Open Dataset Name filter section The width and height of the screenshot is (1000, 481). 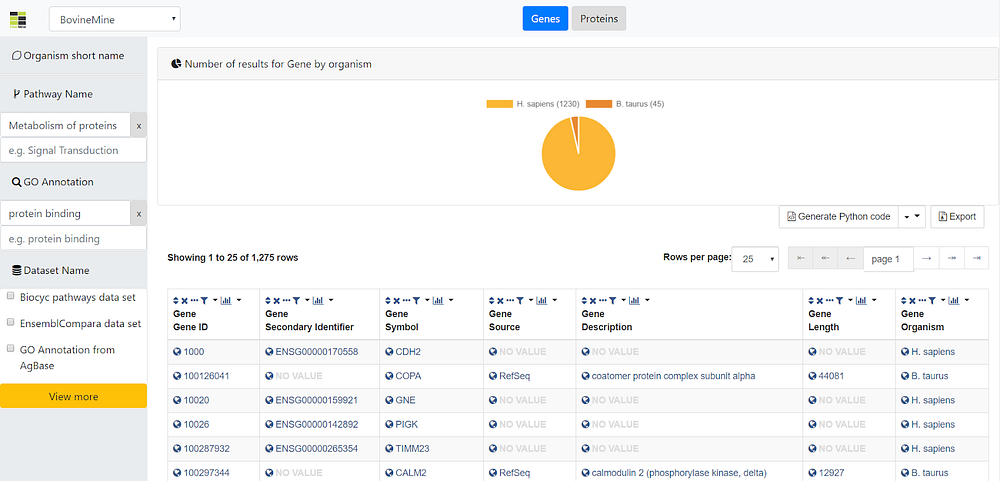pyautogui.click(x=73, y=270)
